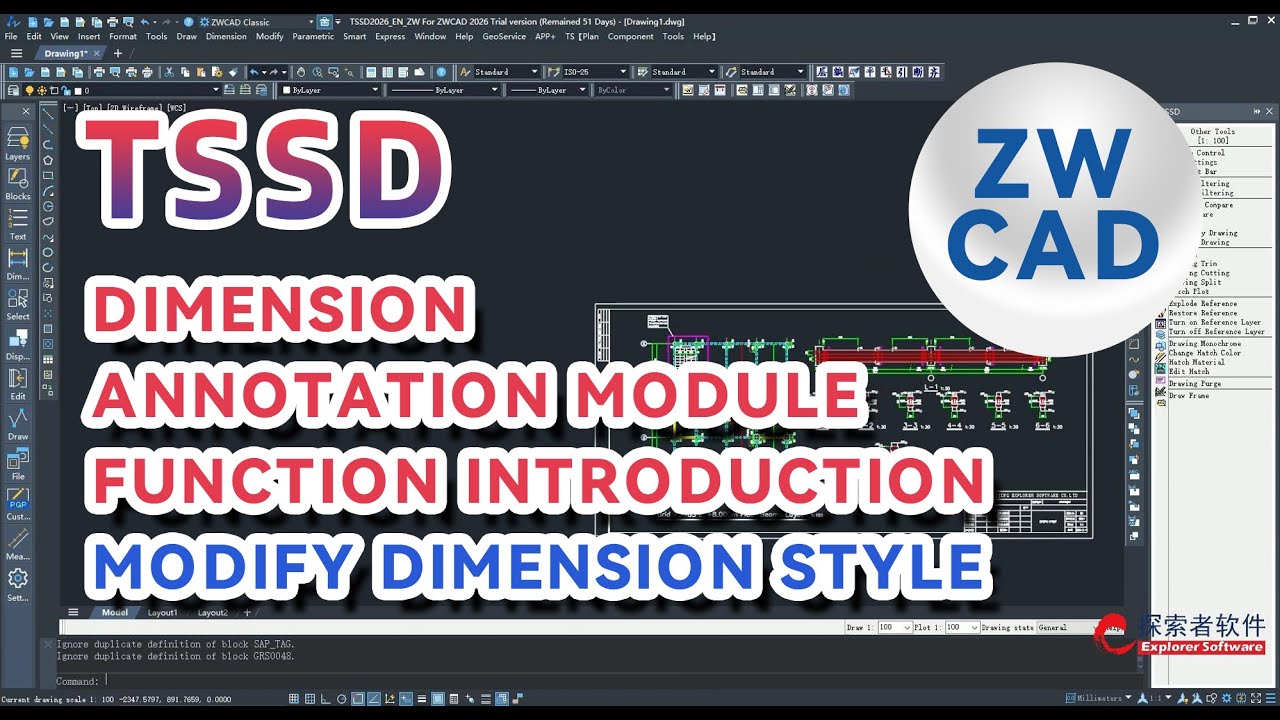The image size is (1280, 720).
Task: Open the hamburger menu beside Drawing1 tab
Action: tap(16, 53)
